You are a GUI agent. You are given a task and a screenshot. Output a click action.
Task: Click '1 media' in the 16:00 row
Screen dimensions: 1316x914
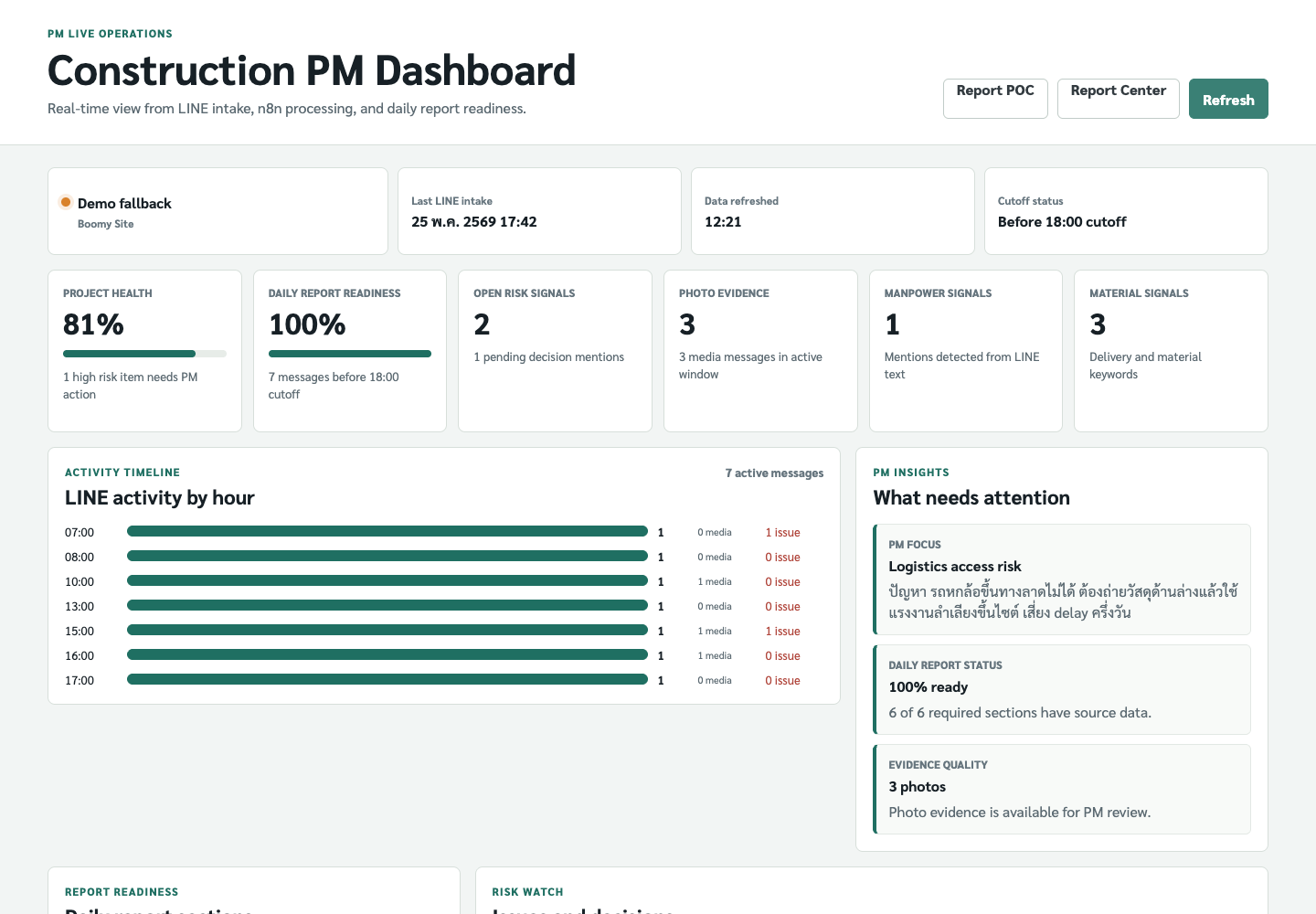point(715,656)
